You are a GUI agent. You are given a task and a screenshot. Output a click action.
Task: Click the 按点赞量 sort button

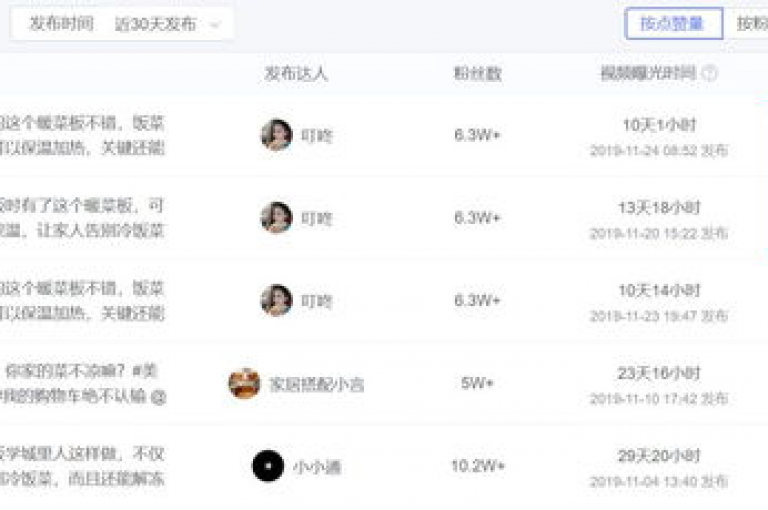(x=673, y=23)
